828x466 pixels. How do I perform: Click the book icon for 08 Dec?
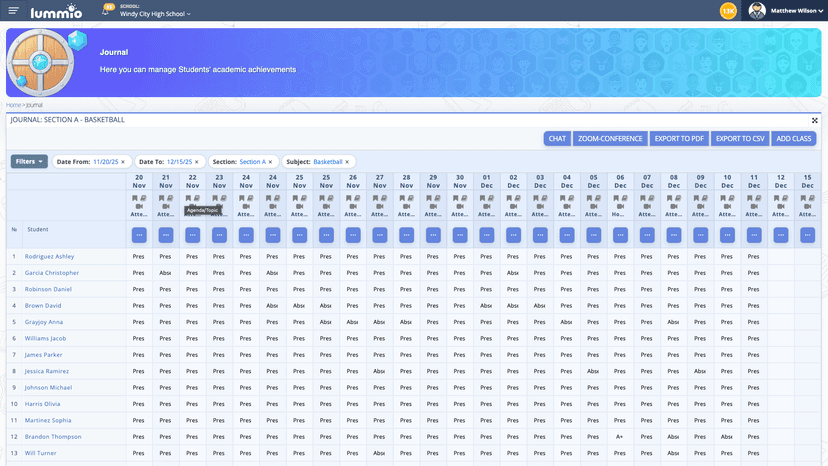point(678,198)
